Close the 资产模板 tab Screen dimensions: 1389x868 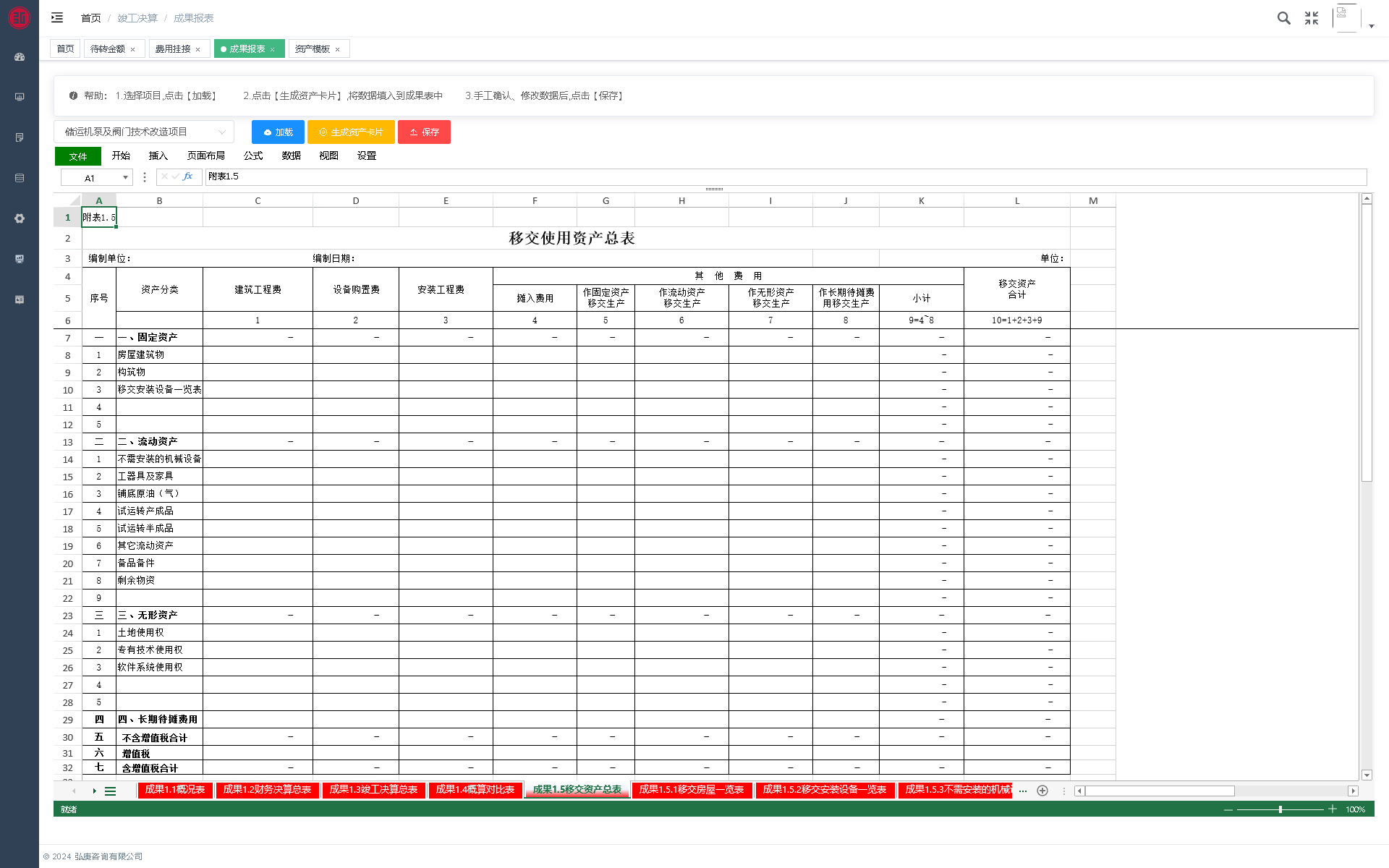[337, 50]
